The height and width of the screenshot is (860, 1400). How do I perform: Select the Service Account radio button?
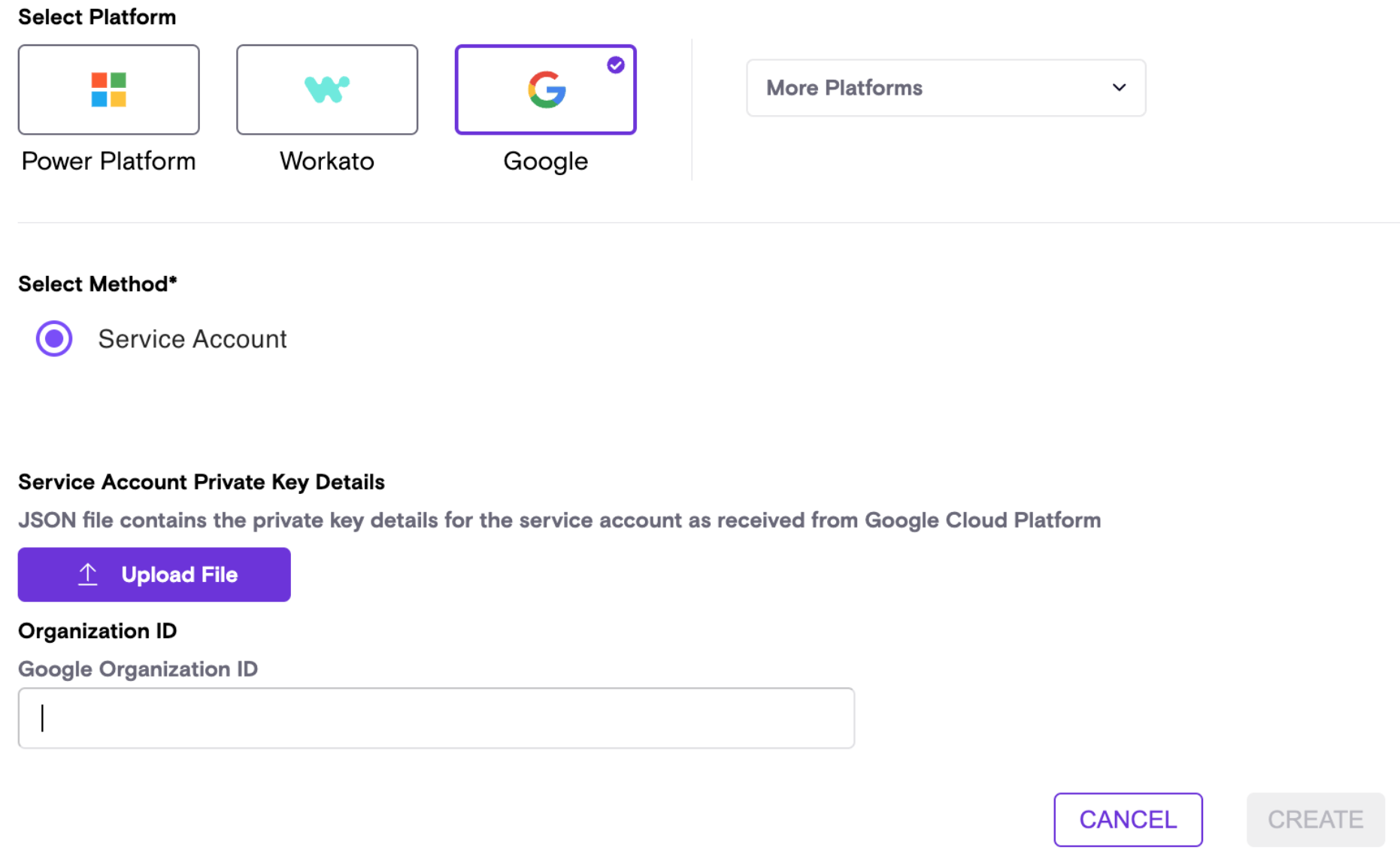(x=54, y=338)
